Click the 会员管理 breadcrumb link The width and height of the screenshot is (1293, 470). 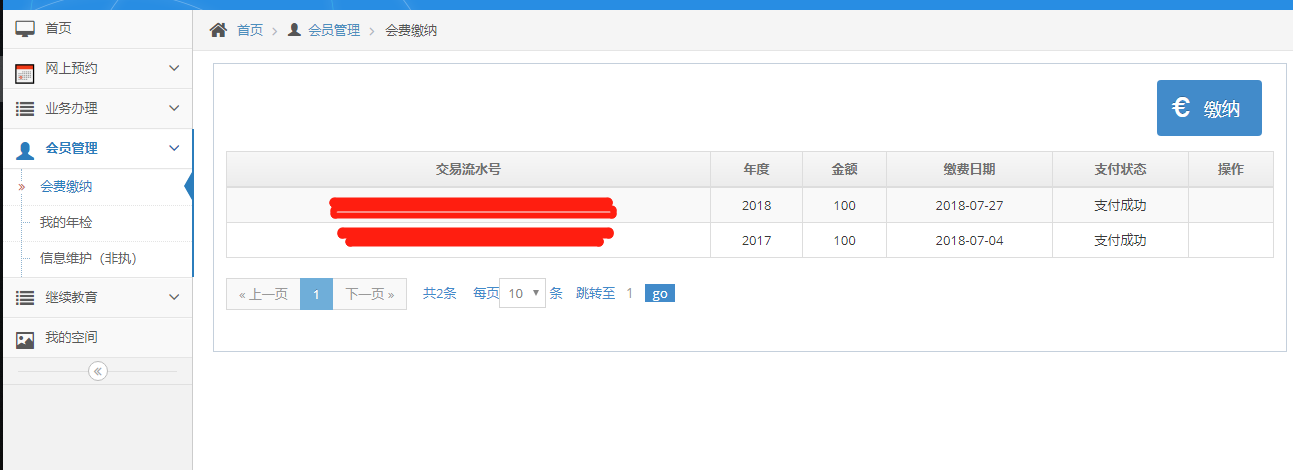pos(334,30)
